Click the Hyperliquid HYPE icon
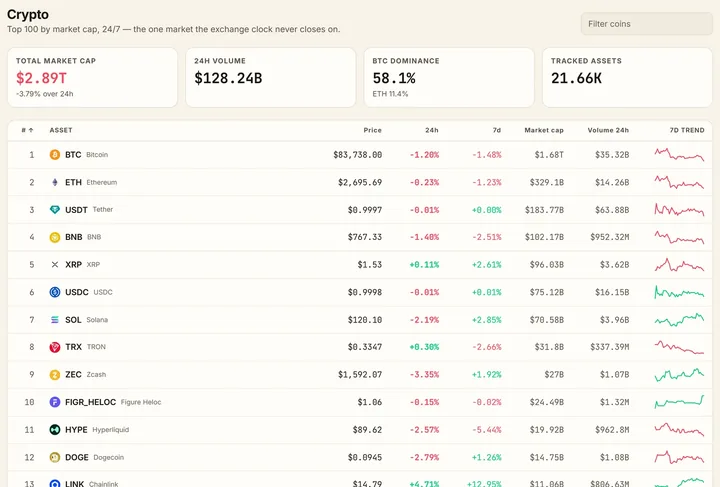 point(55,430)
